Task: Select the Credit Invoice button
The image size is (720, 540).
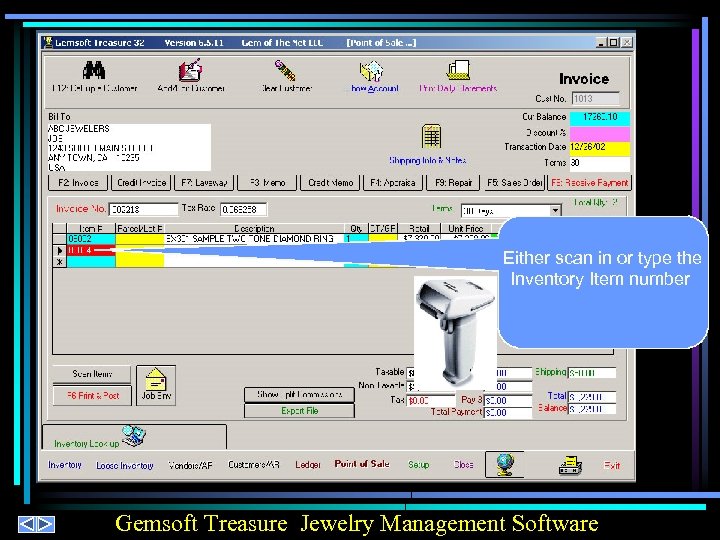Action: [141, 183]
